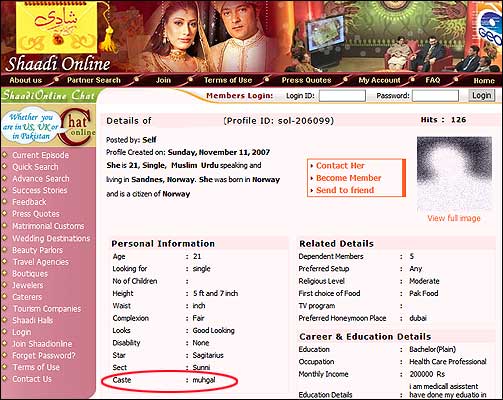
Task: Open Advance Search in sidebar
Action: [41, 179]
